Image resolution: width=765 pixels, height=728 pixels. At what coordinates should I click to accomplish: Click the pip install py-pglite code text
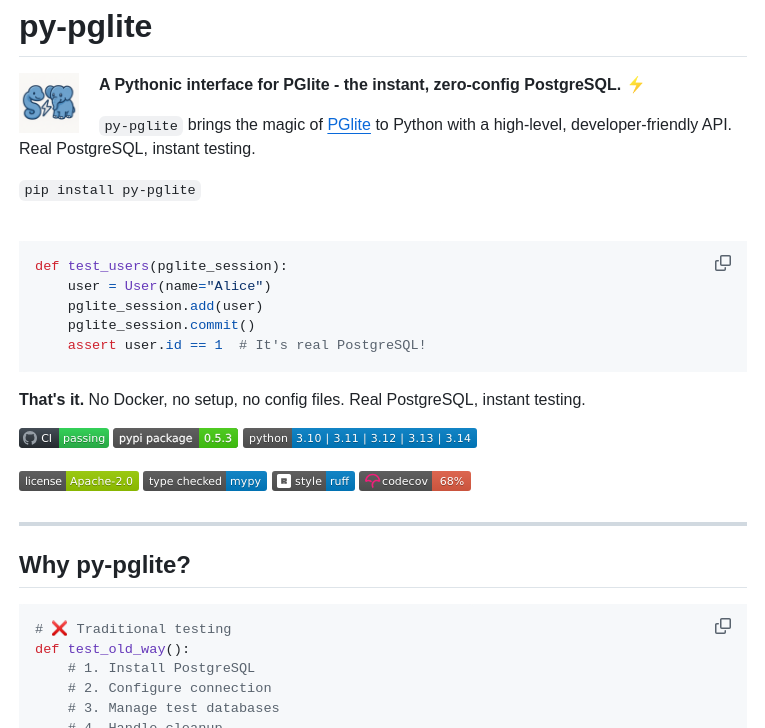click(110, 190)
